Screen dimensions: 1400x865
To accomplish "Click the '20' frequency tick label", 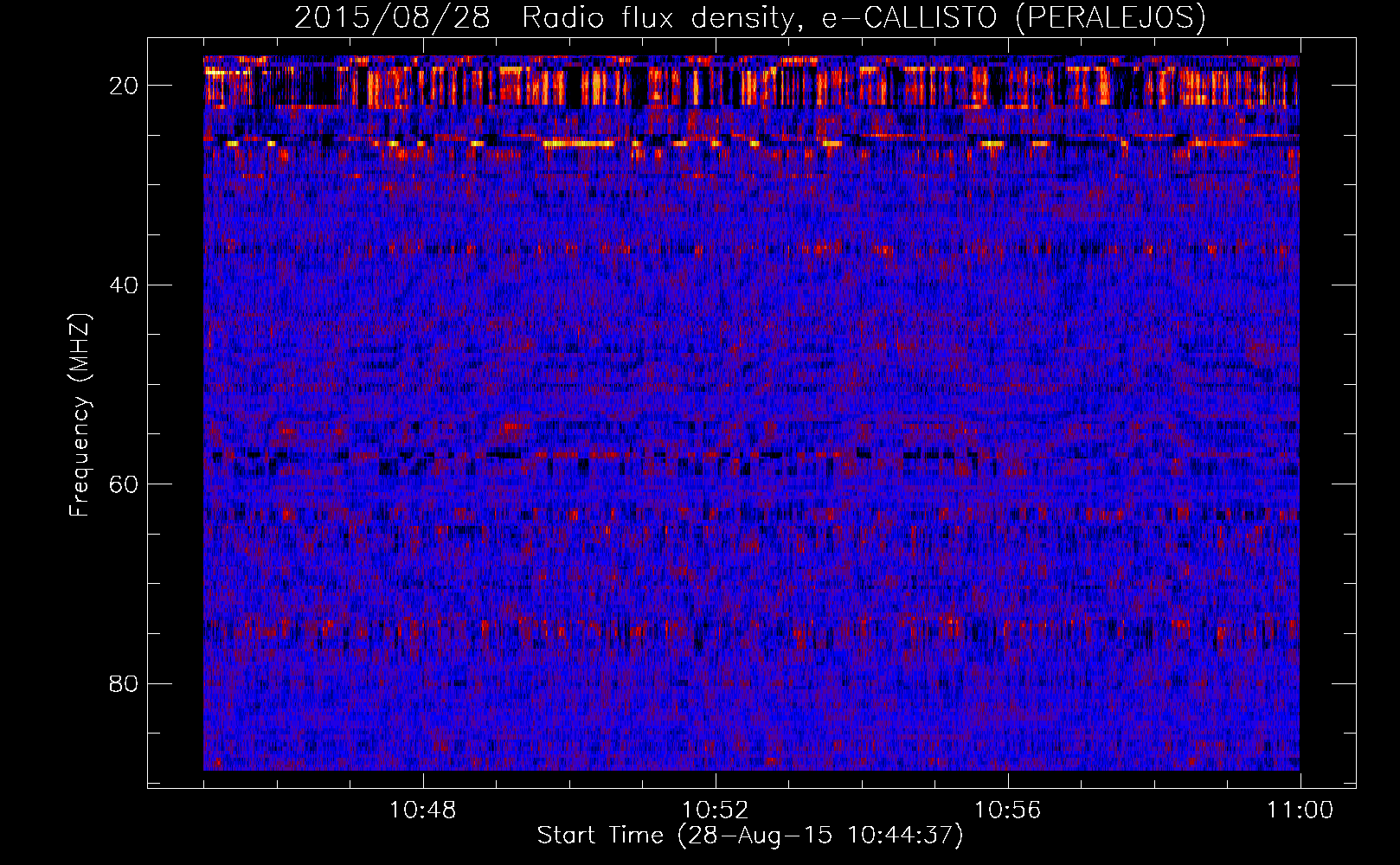I will (125, 86).
